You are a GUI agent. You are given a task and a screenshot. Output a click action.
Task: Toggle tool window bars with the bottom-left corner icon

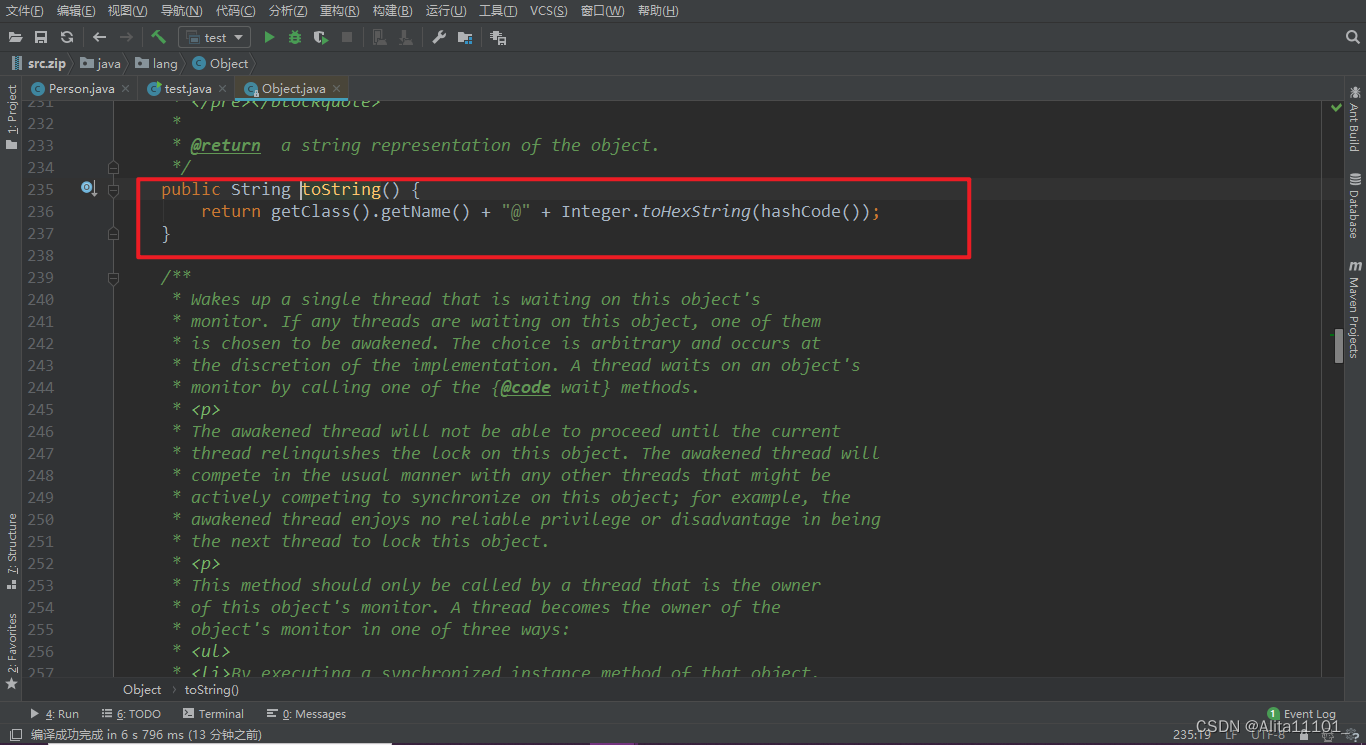pos(15,735)
